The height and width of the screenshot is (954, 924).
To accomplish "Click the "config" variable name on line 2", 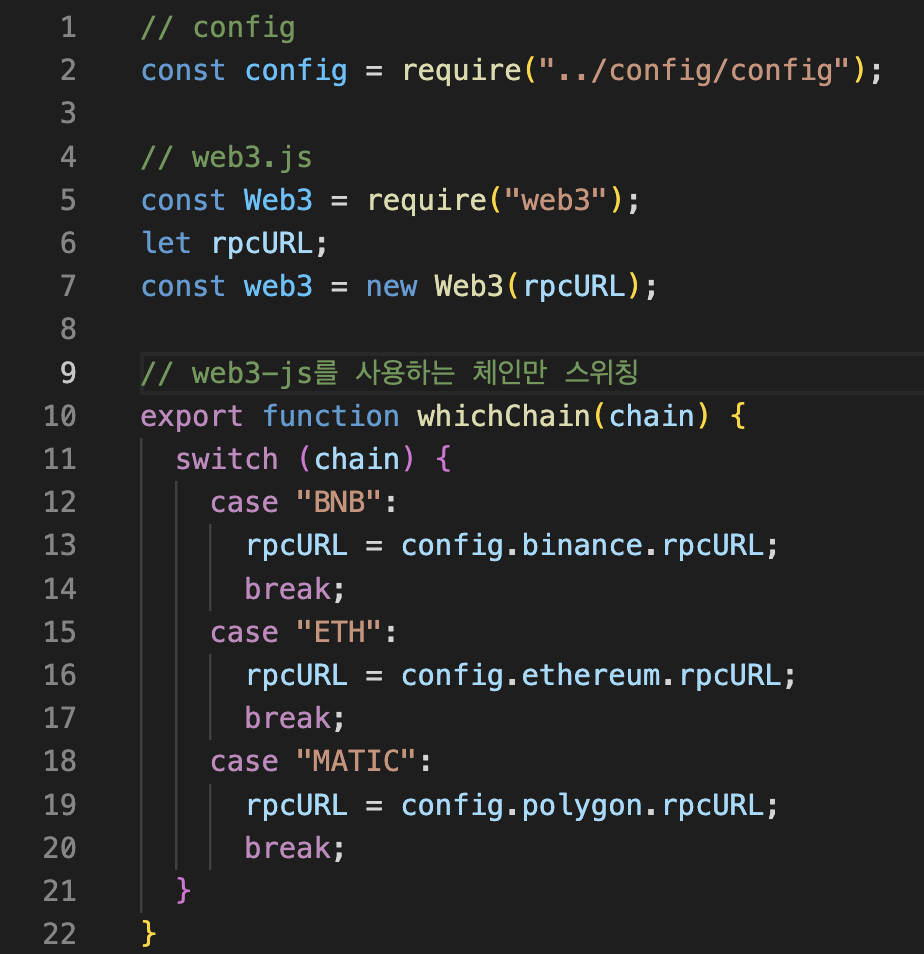I will pos(296,72).
